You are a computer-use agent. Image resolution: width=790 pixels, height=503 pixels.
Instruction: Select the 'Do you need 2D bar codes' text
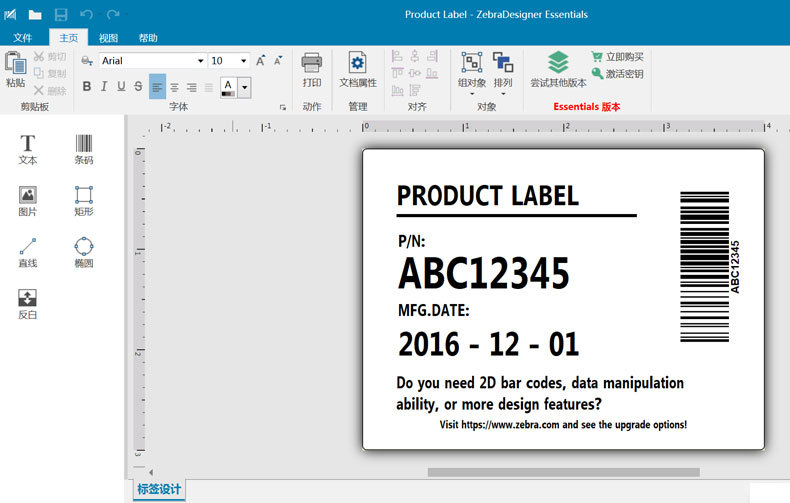pos(540,394)
